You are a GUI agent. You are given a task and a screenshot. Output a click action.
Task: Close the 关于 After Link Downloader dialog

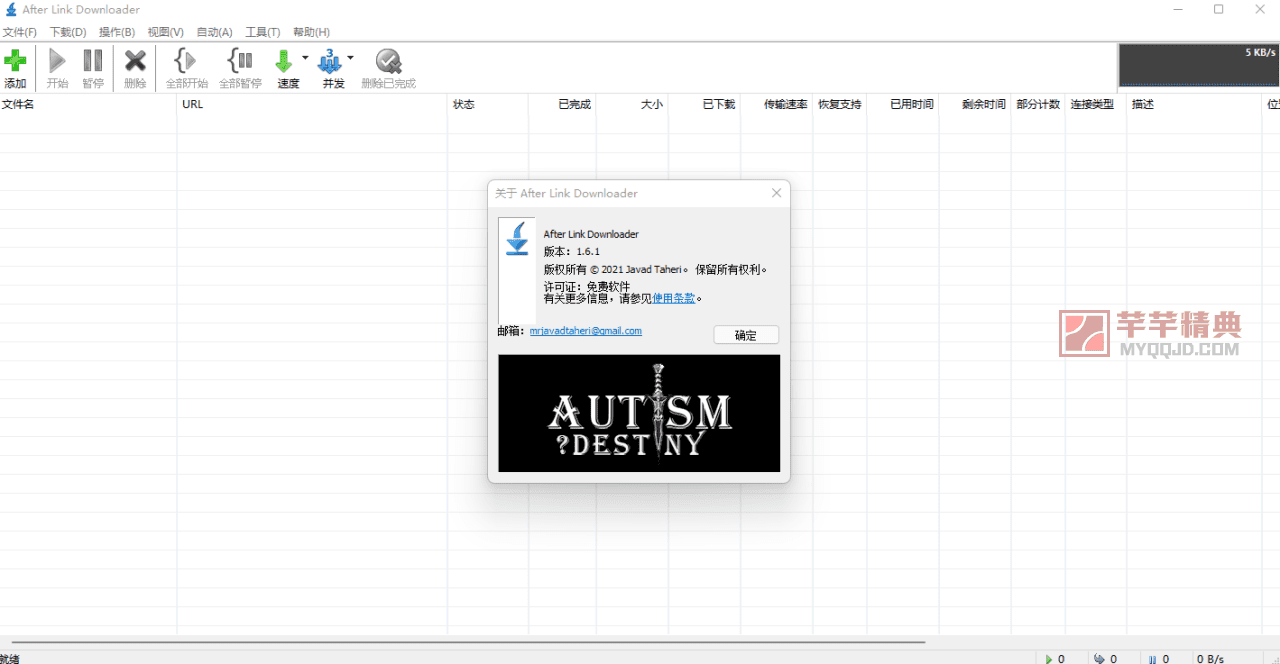[777, 193]
